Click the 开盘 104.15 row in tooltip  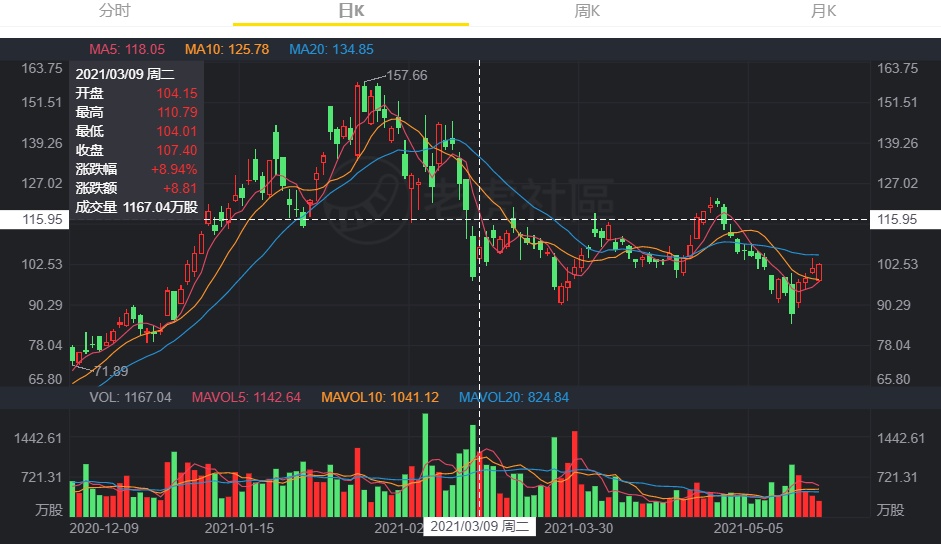click(x=136, y=93)
